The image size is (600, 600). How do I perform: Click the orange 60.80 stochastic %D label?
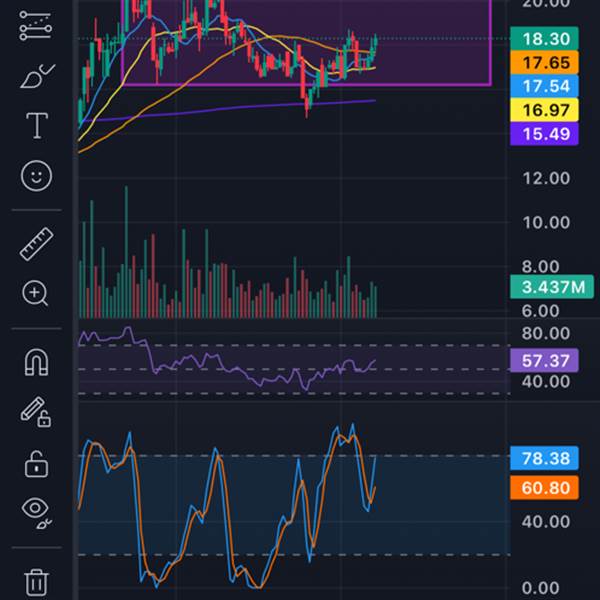(544, 488)
